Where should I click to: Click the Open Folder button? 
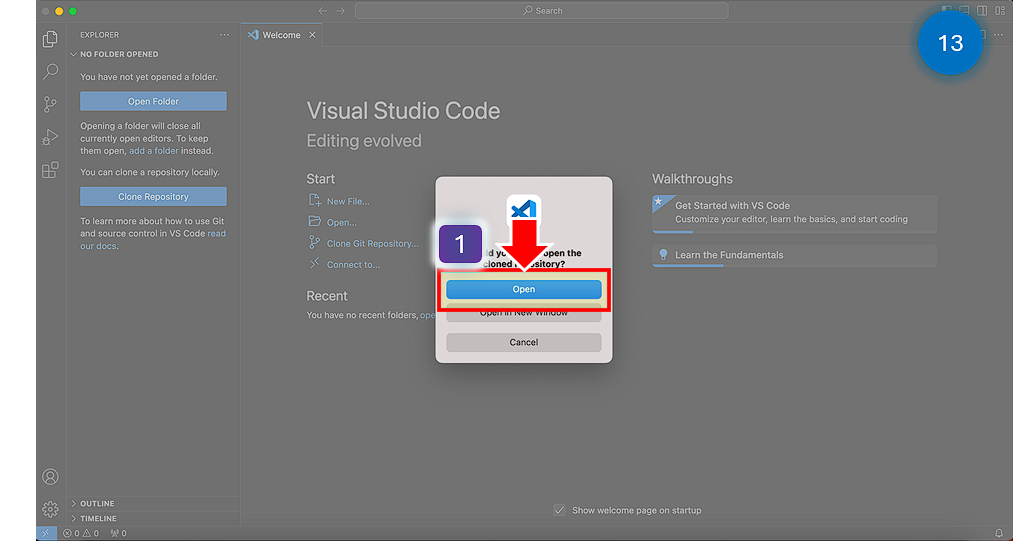click(153, 101)
